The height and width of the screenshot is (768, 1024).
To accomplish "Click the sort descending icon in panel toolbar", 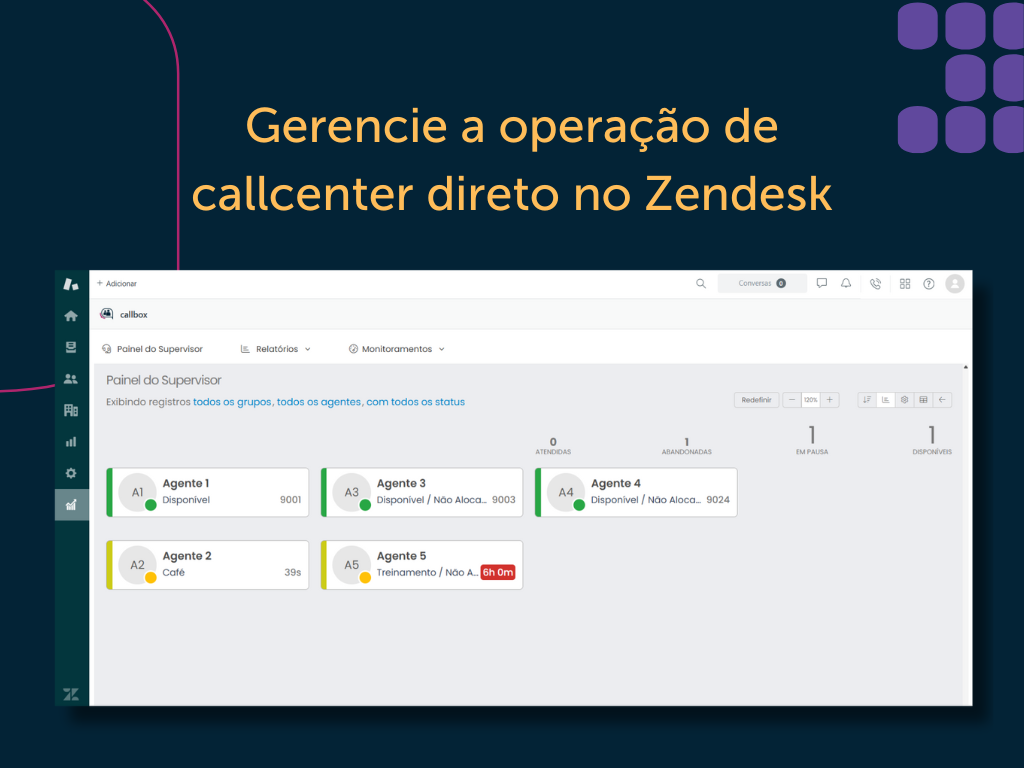I will 867,400.
